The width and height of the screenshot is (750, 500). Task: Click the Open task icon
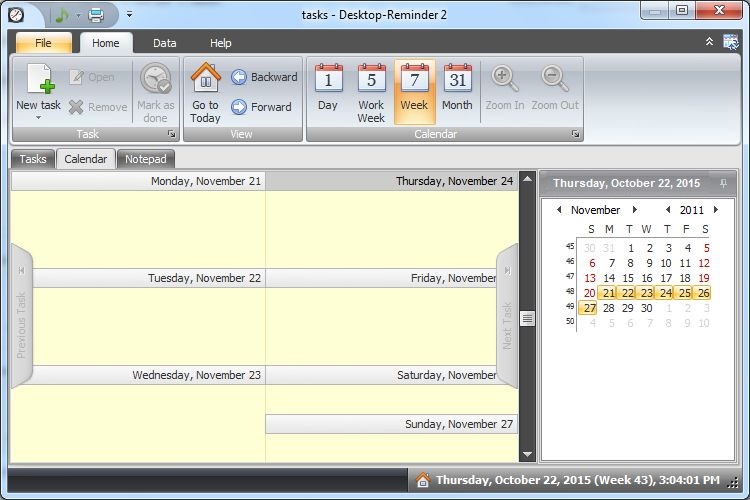coord(76,77)
